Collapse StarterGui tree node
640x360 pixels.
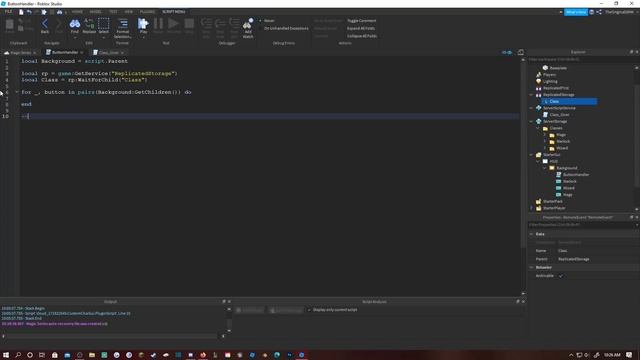pos(531,155)
